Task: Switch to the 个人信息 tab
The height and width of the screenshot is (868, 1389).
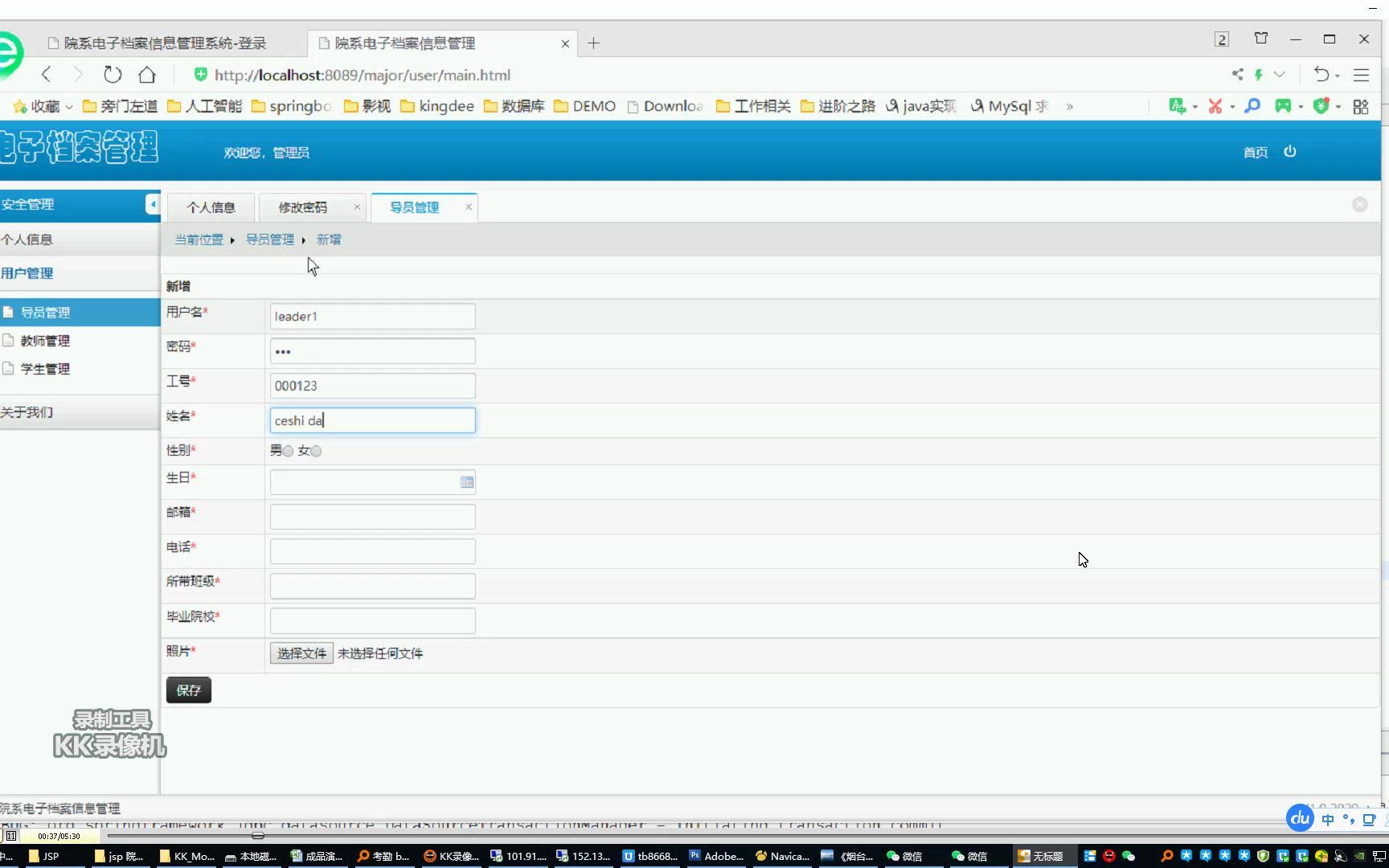Action: pyautogui.click(x=211, y=207)
